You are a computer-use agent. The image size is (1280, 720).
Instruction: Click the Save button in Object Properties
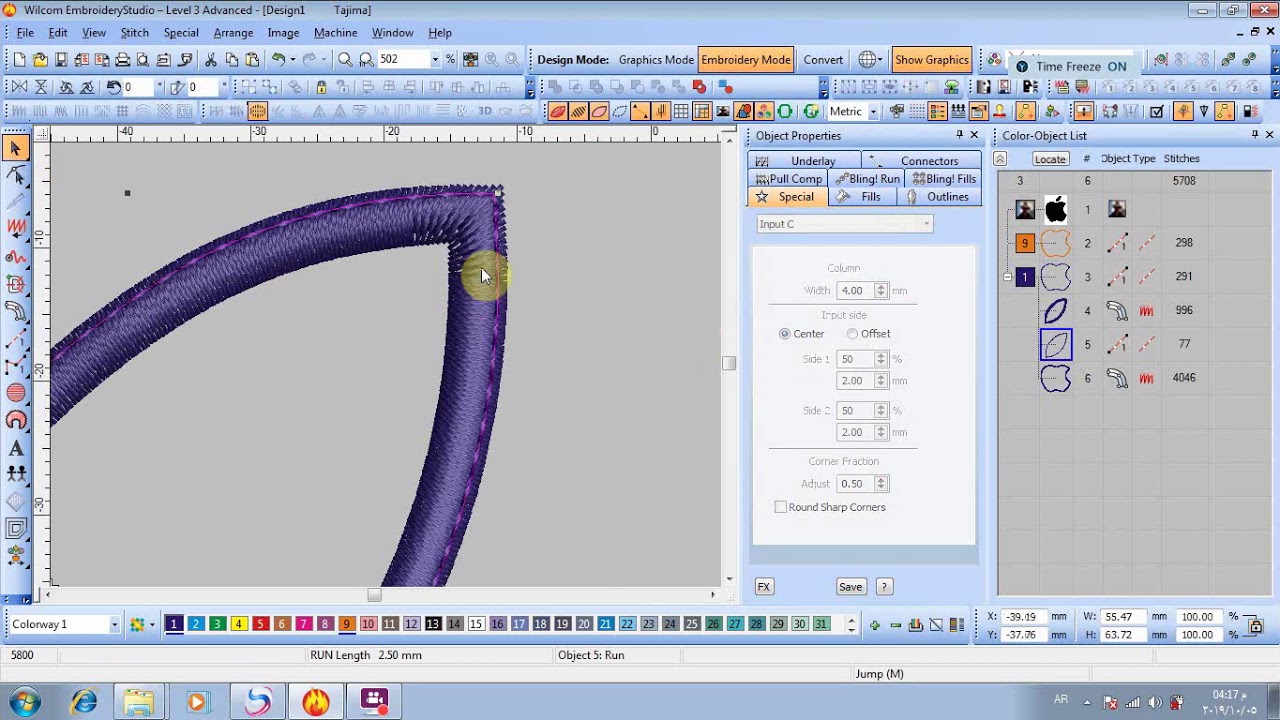(x=850, y=587)
